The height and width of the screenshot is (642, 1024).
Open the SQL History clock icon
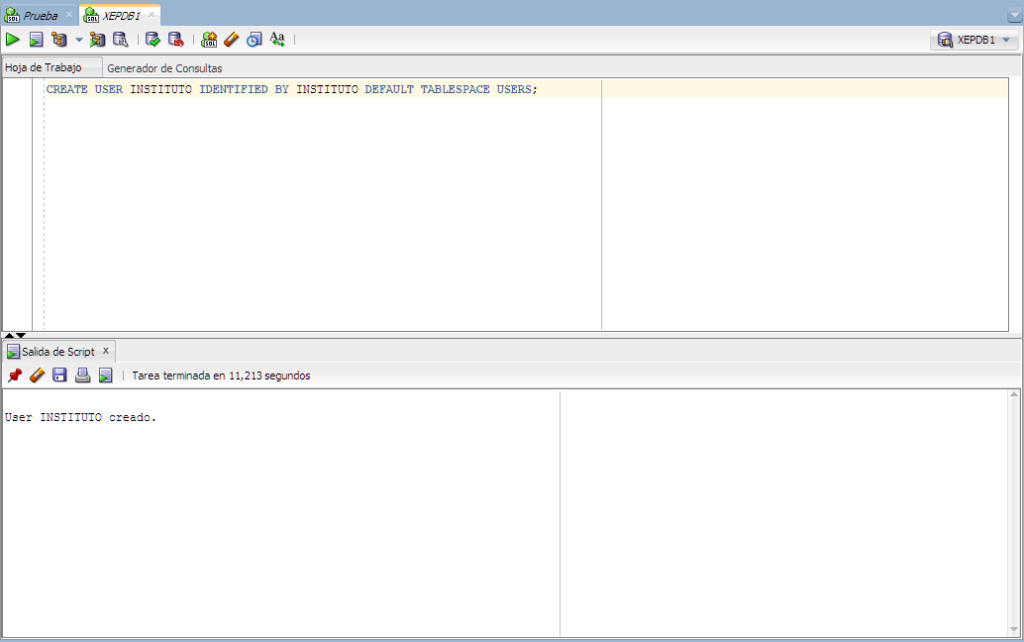pos(254,40)
